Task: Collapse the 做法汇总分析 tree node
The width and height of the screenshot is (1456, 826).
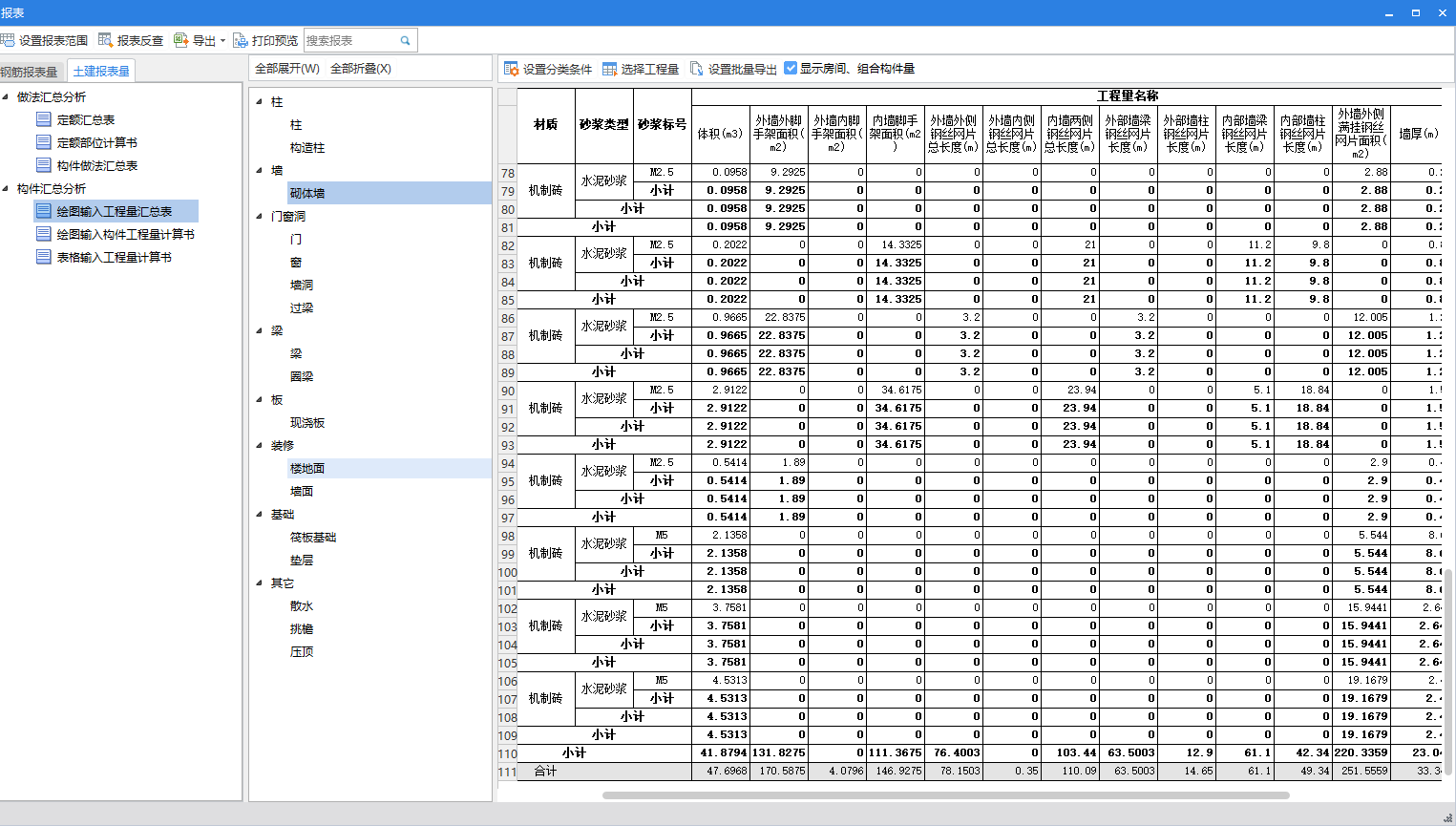Action: tap(6, 96)
